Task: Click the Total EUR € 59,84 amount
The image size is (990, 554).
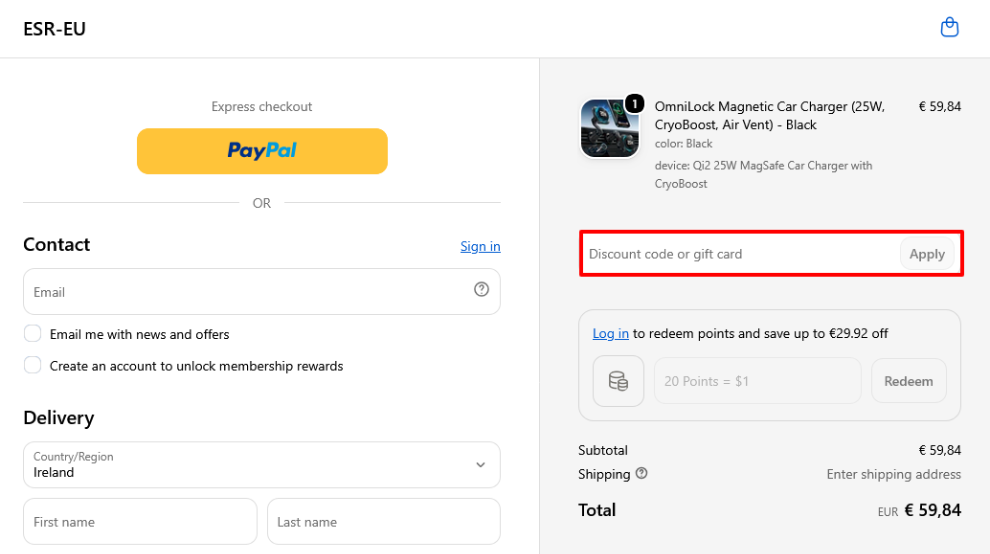Action: click(x=919, y=510)
